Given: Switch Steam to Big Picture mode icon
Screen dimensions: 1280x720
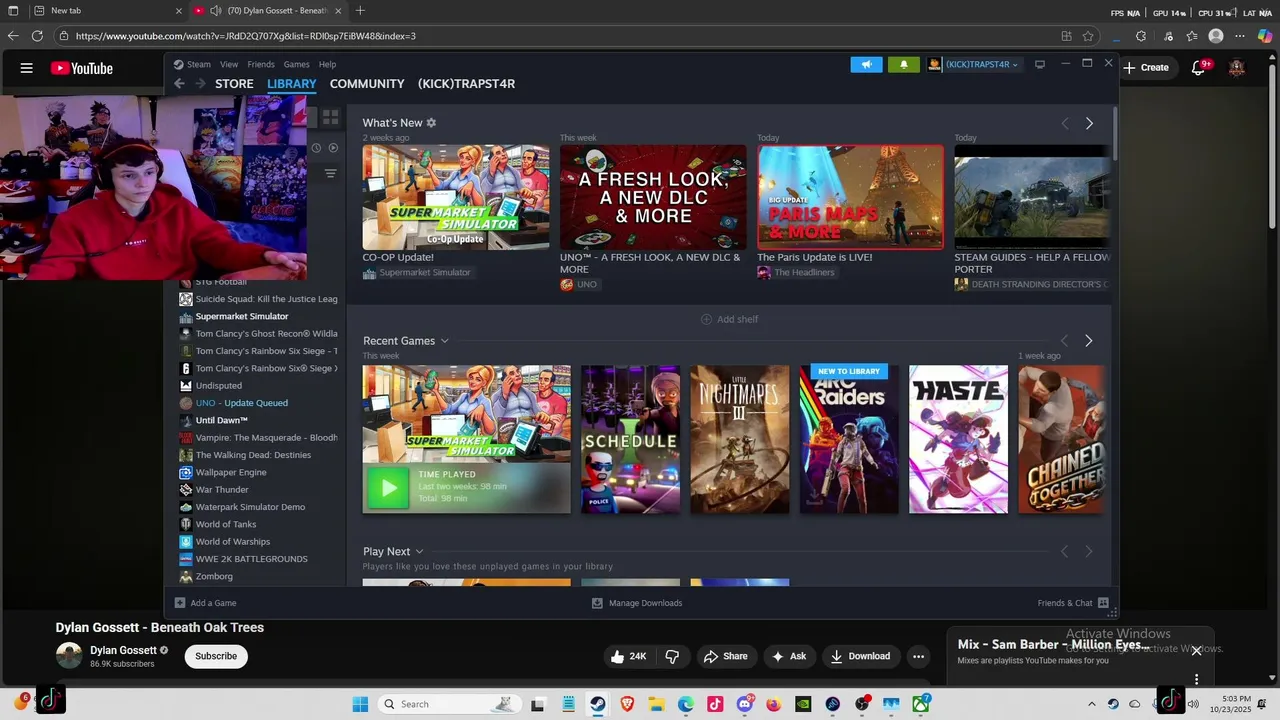Looking at the screenshot, I should [x=1040, y=64].
